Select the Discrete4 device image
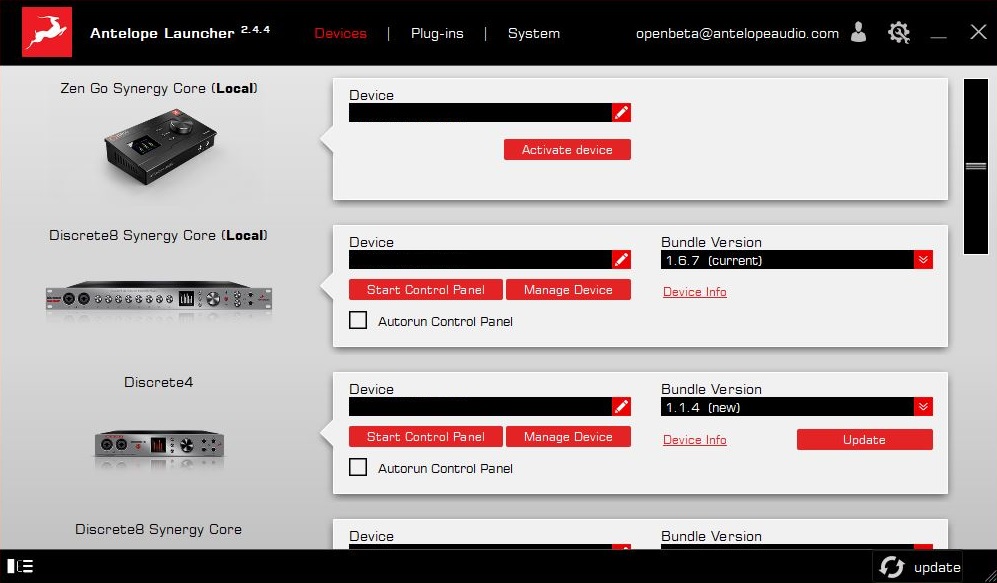This screenshot has height=583, width=997. pyautogui.click(x=159, y=444)
